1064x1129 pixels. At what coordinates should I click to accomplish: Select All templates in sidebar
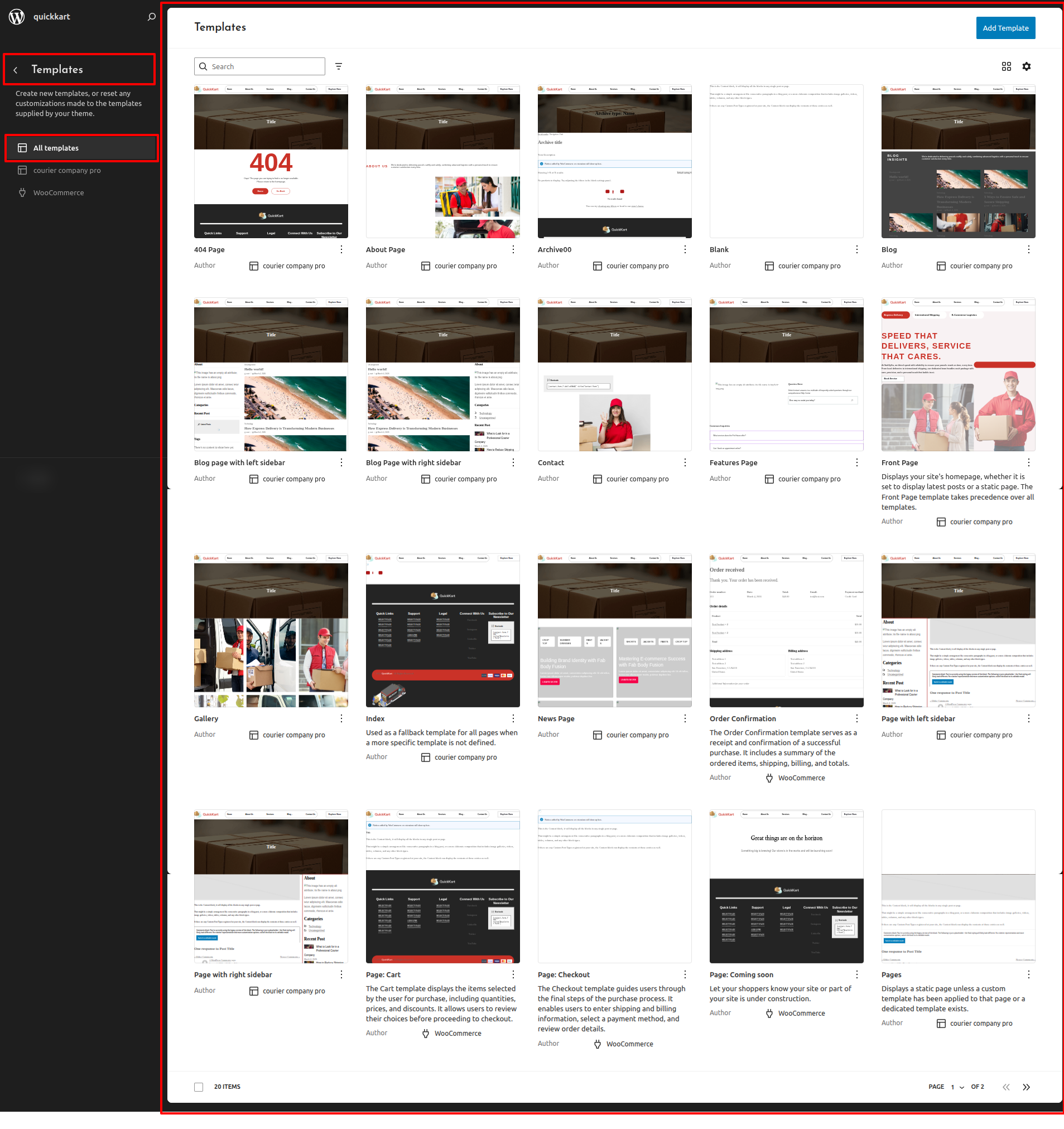click(81, 148)
